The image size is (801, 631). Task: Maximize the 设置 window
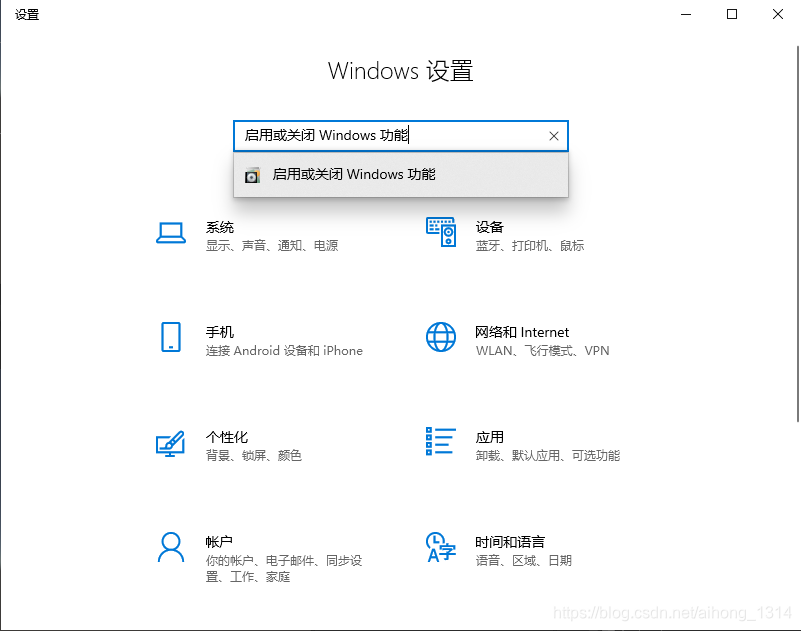click(x=732, y=14)
